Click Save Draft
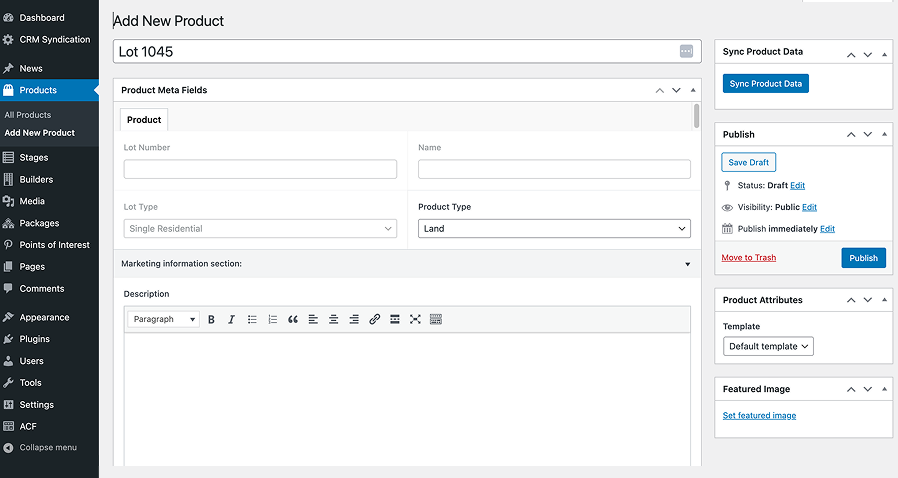 pos(749,163)
